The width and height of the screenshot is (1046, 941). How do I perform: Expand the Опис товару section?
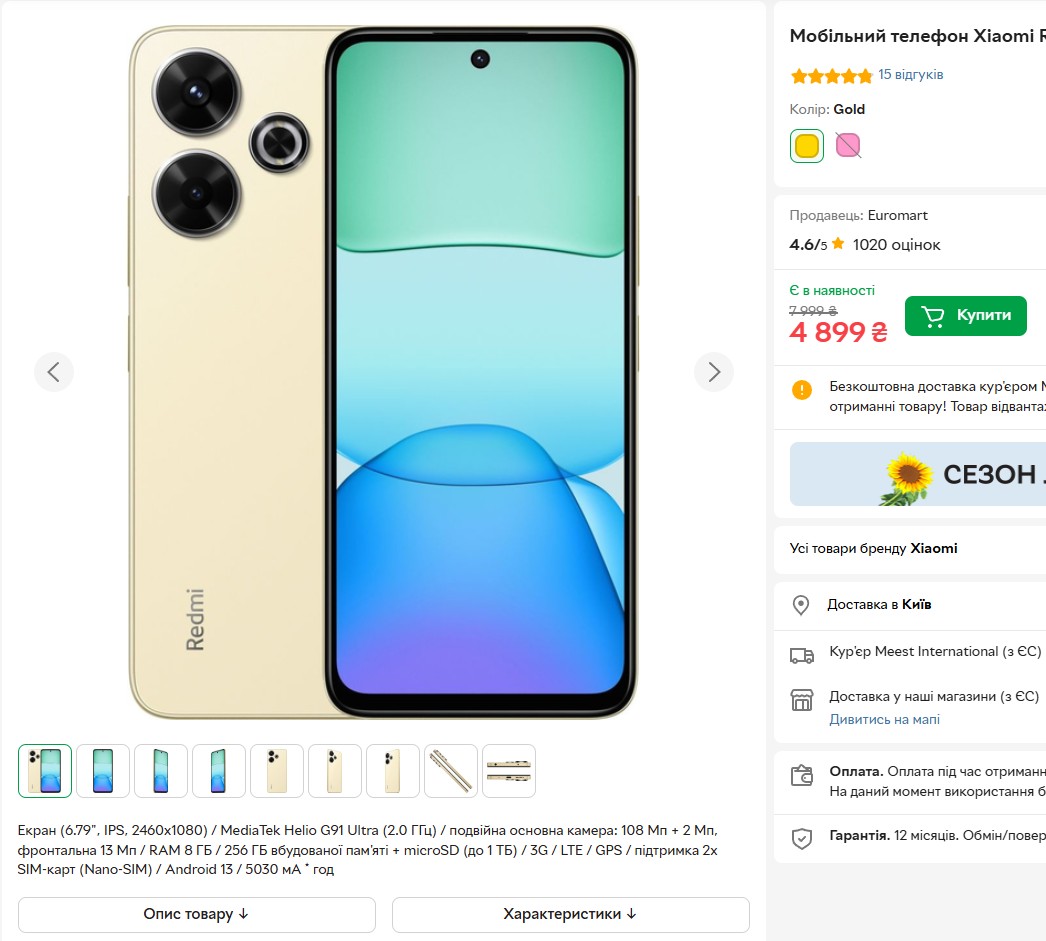tap(196, 914)
